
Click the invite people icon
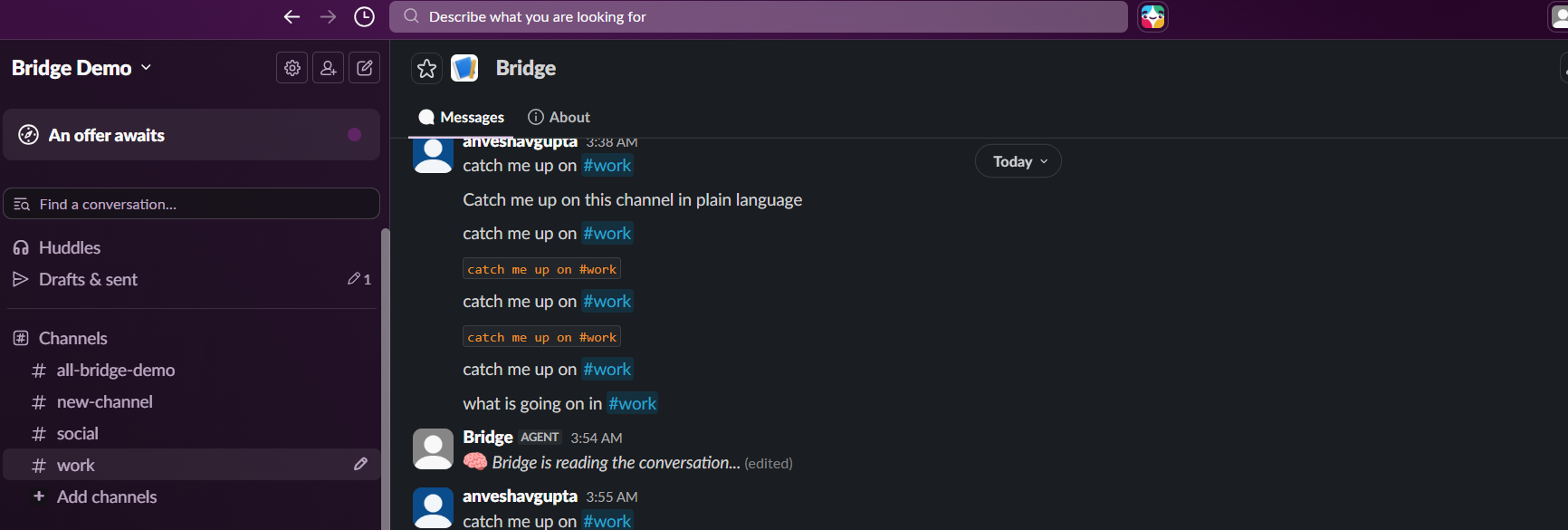tap(329, 68)
